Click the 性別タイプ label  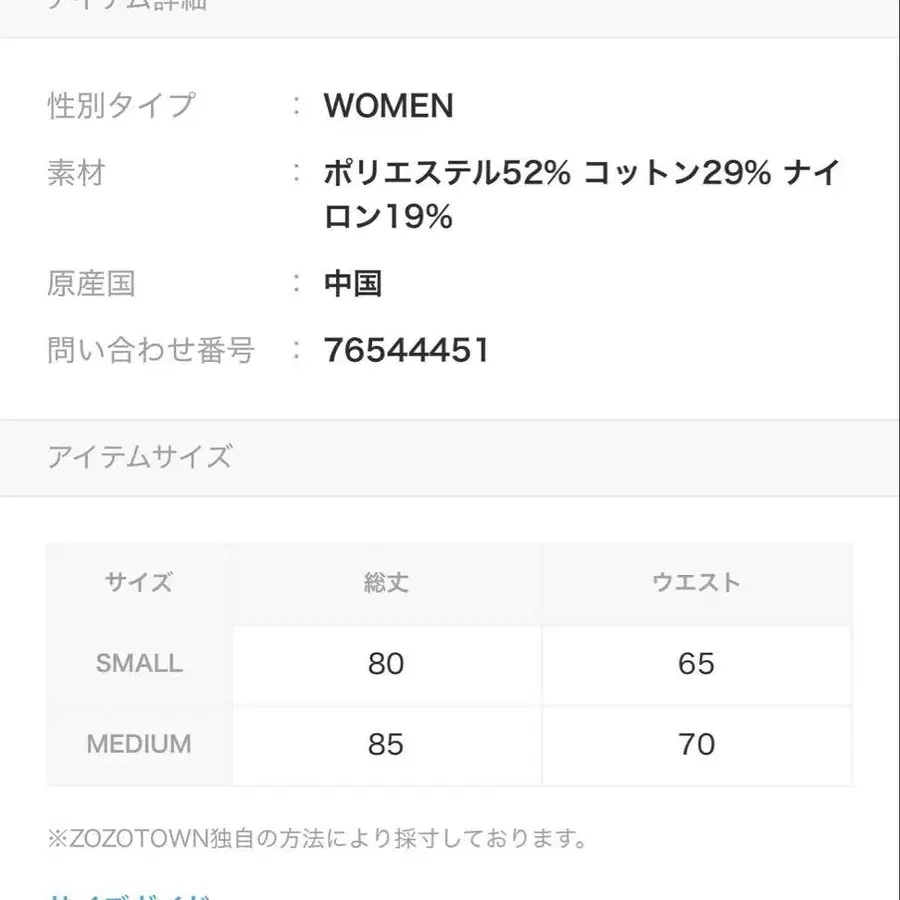coord(121,106)
